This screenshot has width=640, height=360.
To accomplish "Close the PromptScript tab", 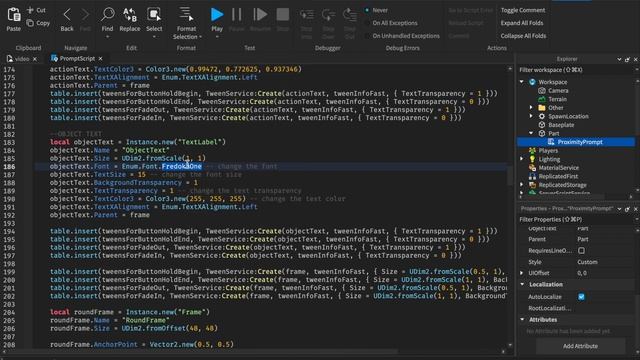I will pyautogui.click(x=100, y=59).
